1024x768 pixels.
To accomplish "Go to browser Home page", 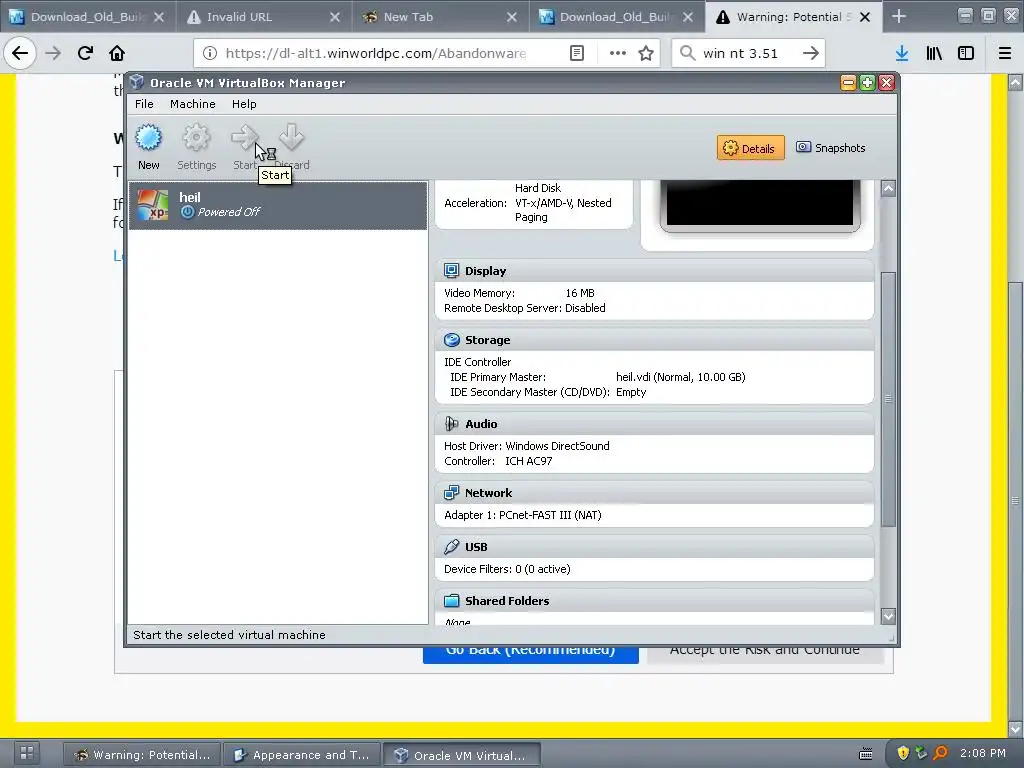I will click(x=117, y=53).
